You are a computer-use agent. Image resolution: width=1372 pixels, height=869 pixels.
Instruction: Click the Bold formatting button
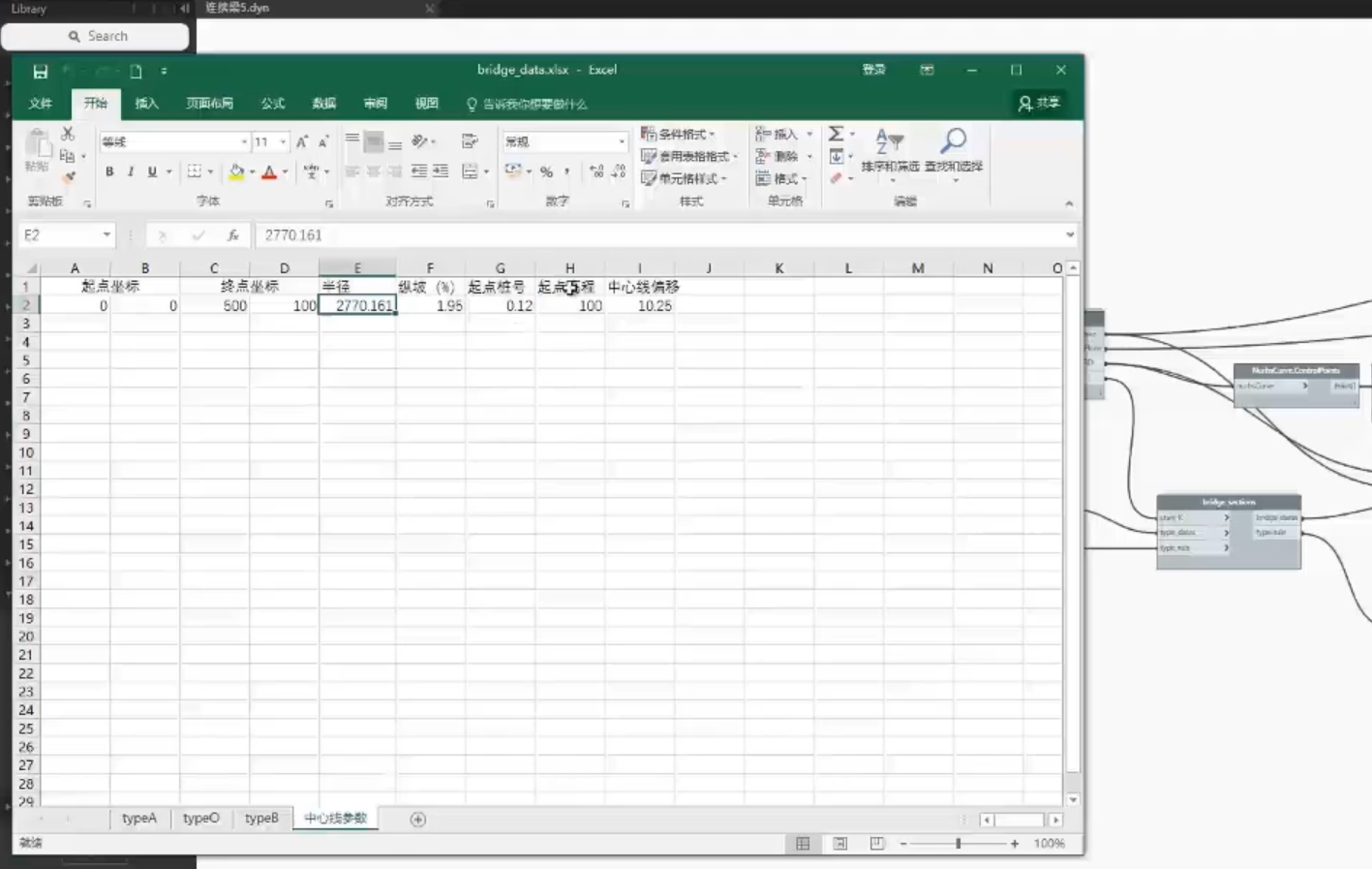109,172
